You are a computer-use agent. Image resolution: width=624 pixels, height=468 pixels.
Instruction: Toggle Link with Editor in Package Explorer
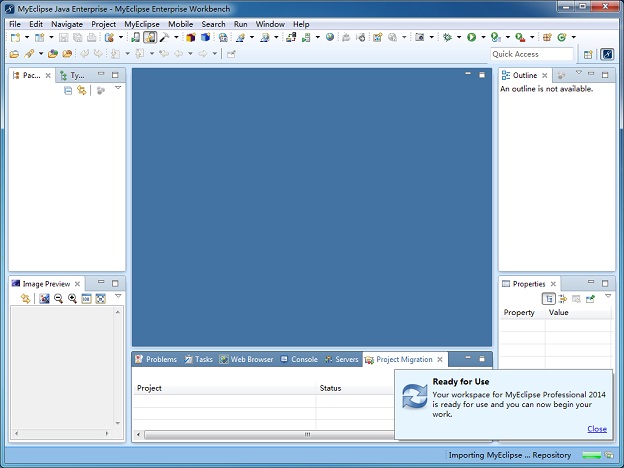tap(82, 90)
